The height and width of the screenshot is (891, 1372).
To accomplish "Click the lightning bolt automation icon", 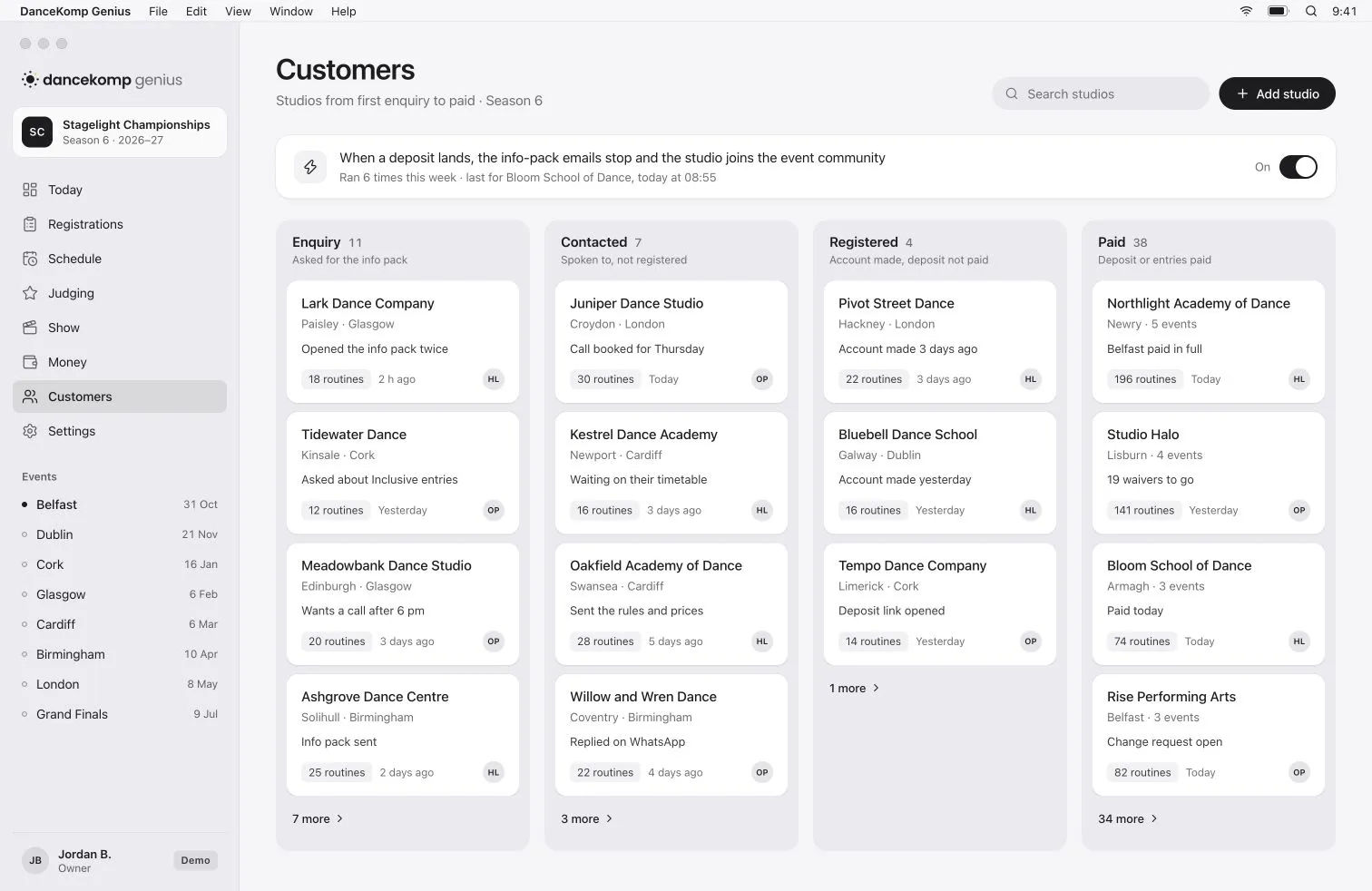I will pyautogui.click(x=310, y=167).
